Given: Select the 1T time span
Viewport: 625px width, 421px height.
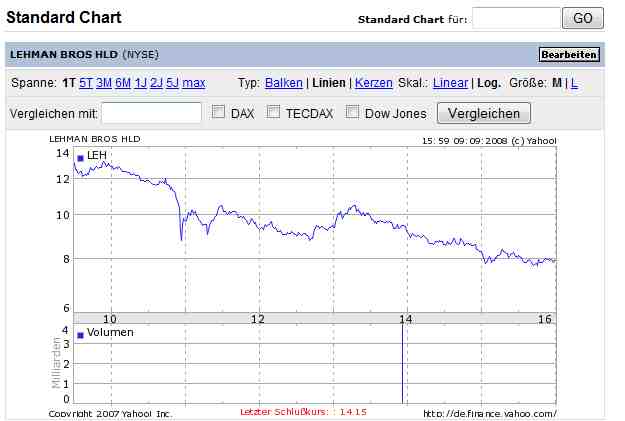Looking at the screenshot, I should click(69, 83).
